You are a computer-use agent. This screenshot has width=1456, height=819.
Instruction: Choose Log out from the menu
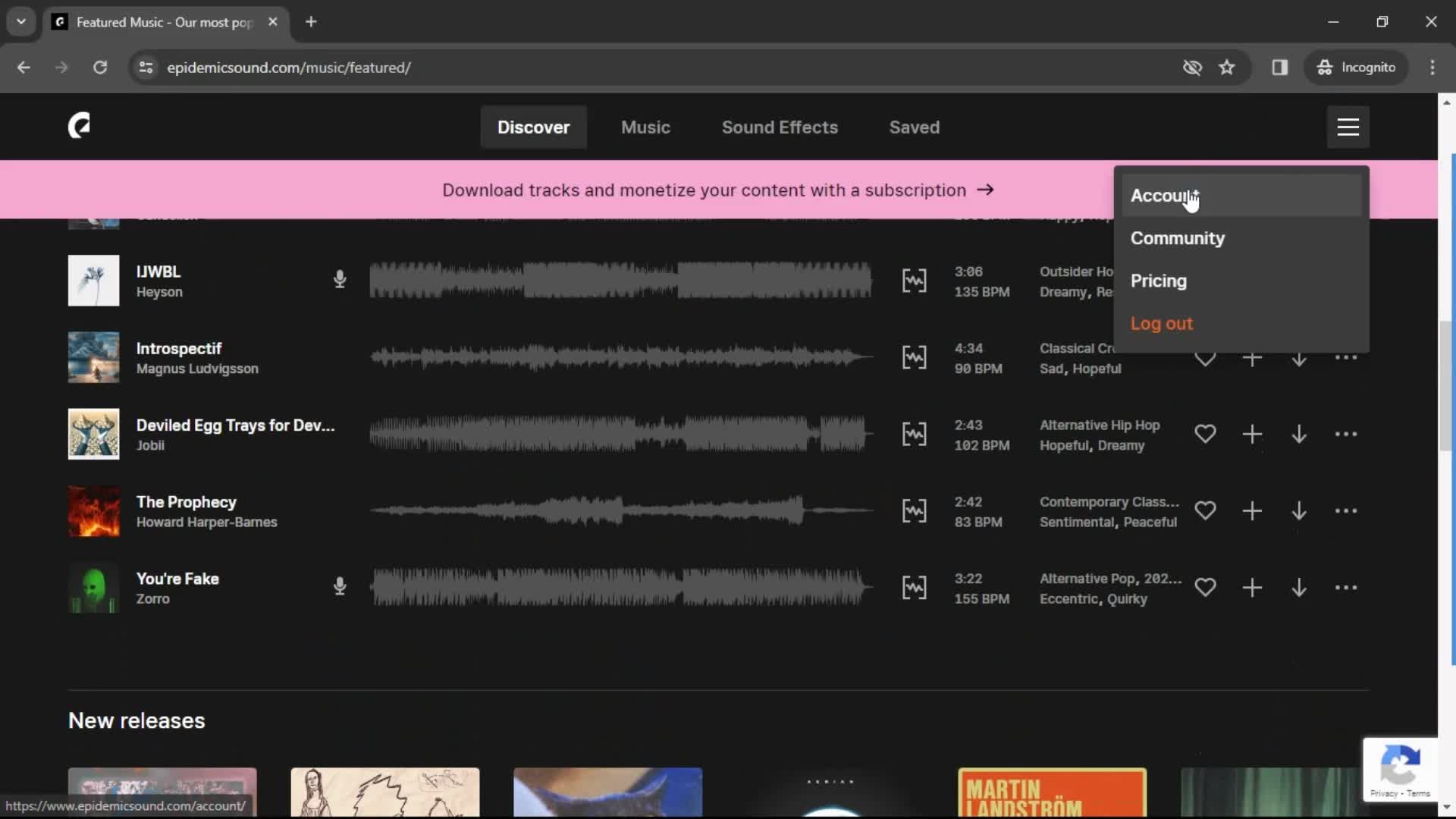(1241, 324)
